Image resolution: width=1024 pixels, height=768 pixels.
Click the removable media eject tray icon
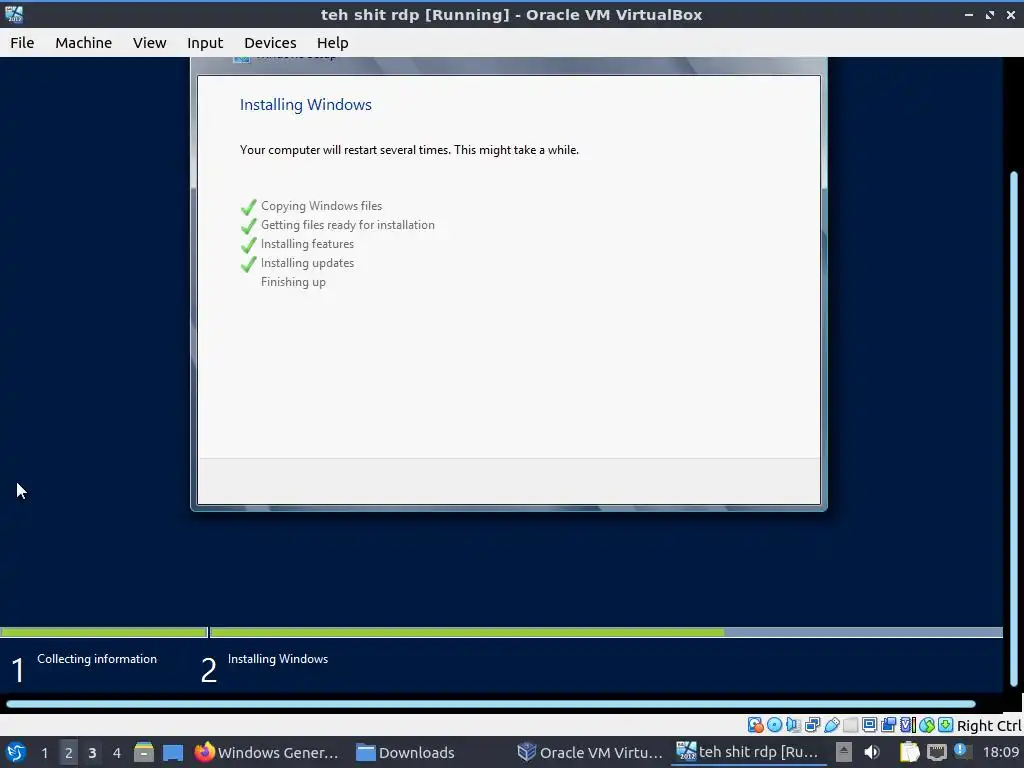tap(844, 752)
